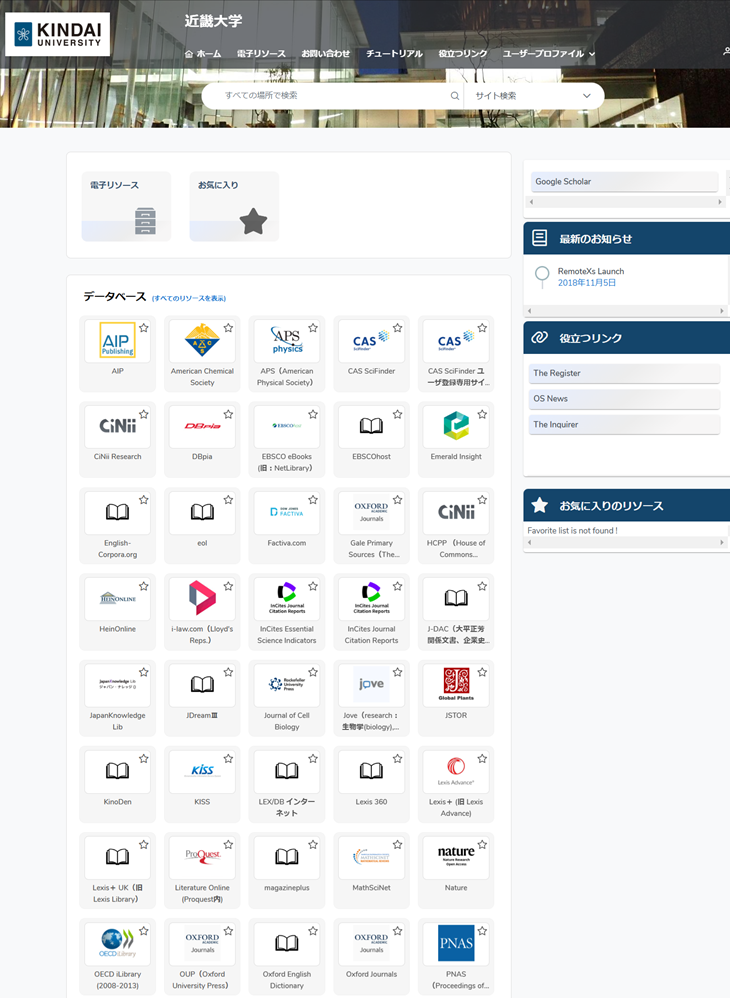Open the eol book icon
Image resolution: width=730 pixels, height=998 pixels.
[x=202, y=512]
